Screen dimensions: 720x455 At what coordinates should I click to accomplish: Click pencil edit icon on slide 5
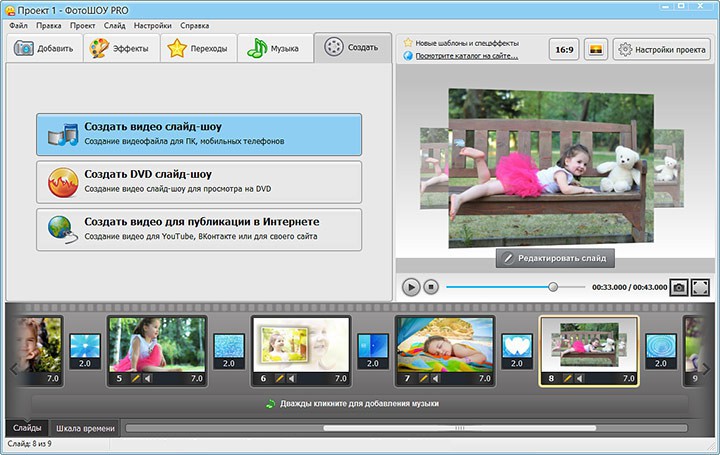point(135,379)
